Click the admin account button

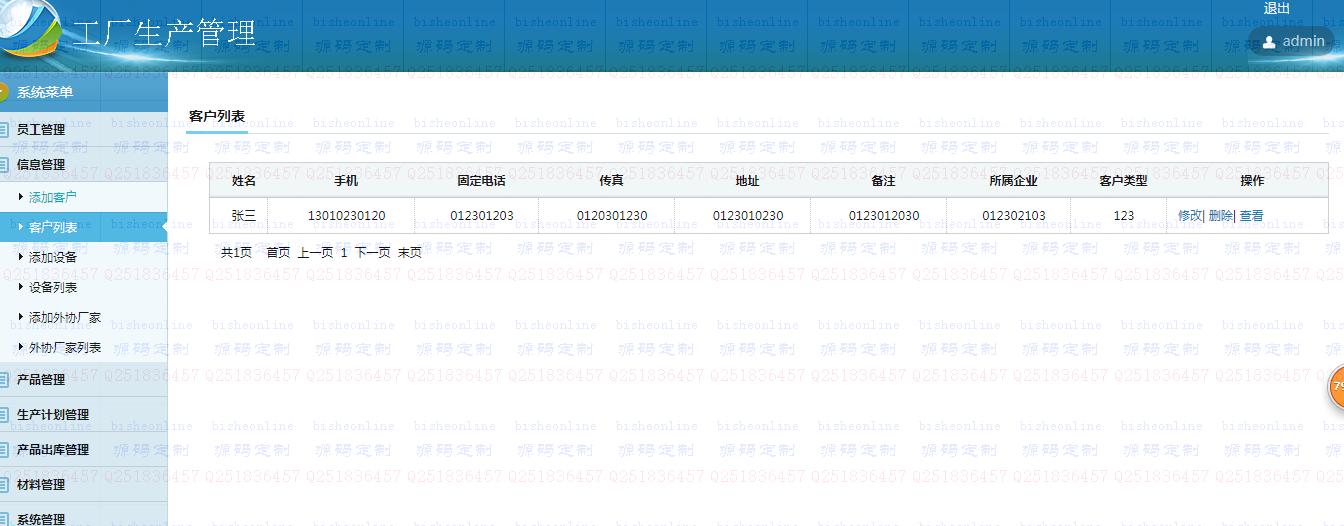point(1292,42)
